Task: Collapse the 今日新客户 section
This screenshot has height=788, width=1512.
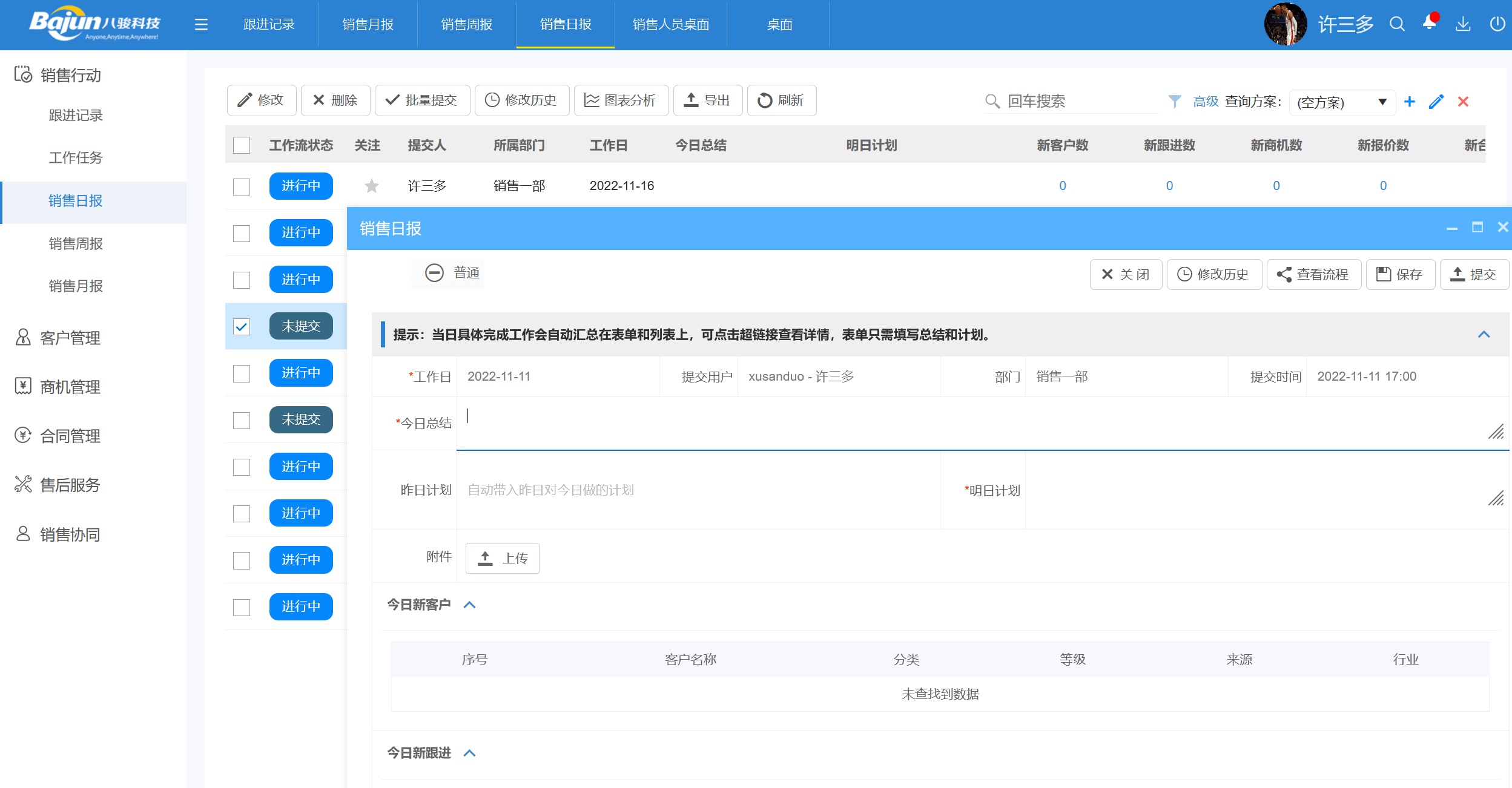Action: pyautogui.click(x=470, y=604)
